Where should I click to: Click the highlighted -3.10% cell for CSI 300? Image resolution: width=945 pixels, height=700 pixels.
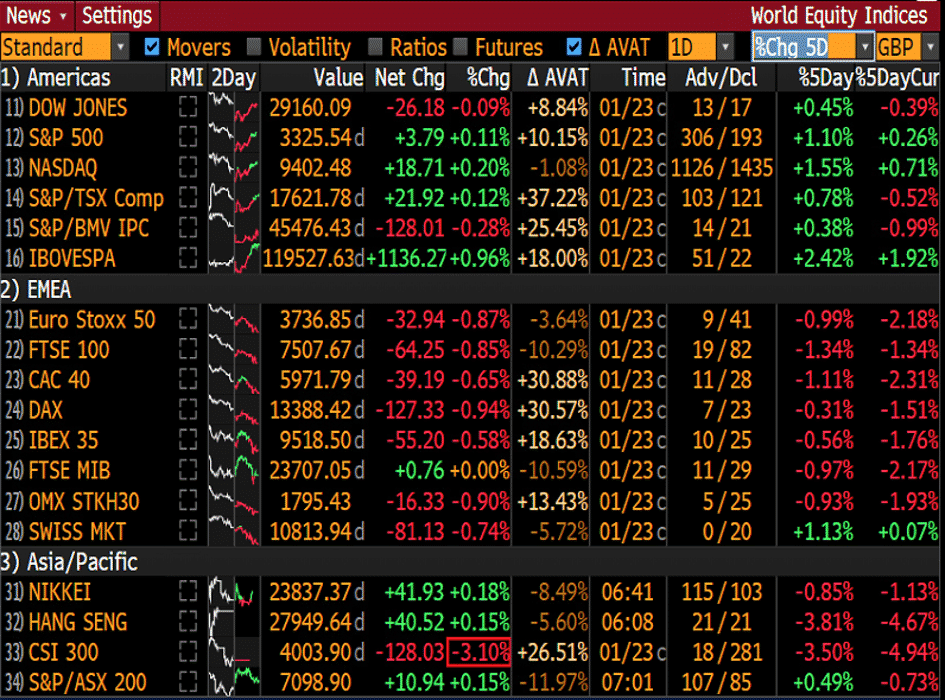tap(479, 652)
